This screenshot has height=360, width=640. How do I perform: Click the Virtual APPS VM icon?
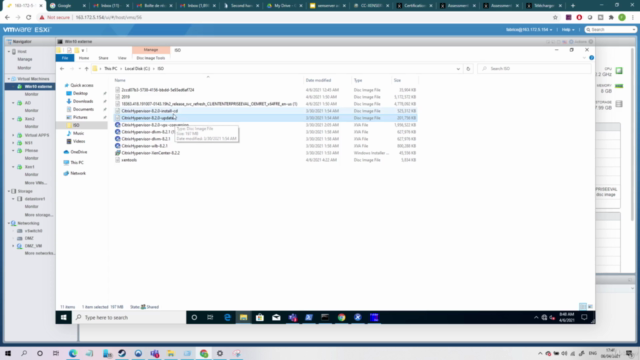[x=19, y=135]
